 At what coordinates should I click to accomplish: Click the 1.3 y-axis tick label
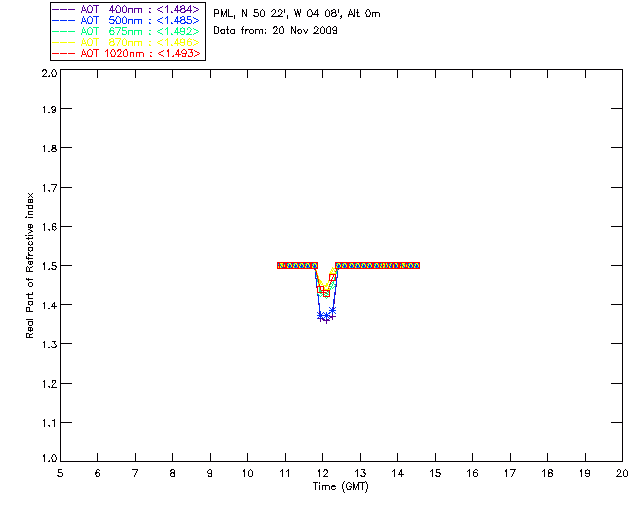[49, 344]
